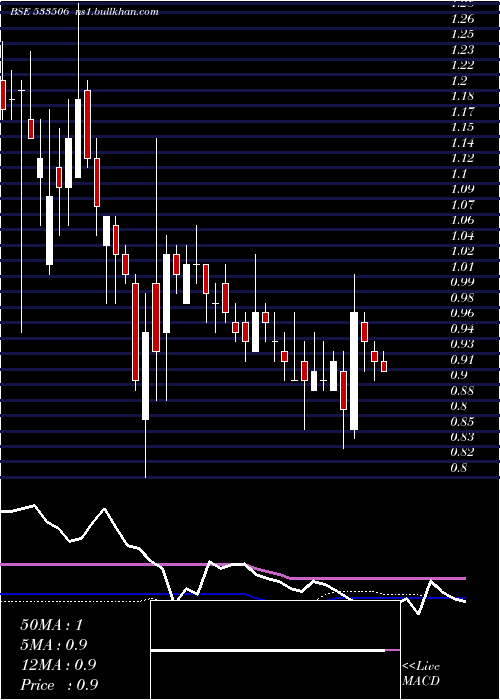Click the last red candle on the chart
This screenshot has height=700, width=500.
(x=384, y=367)
